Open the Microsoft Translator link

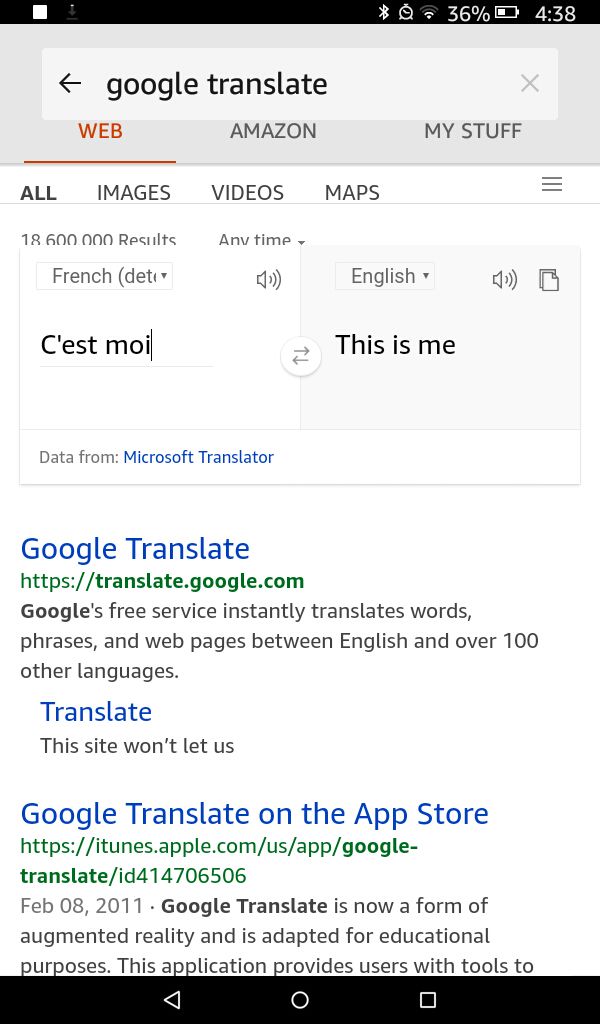tap(198, 456)
